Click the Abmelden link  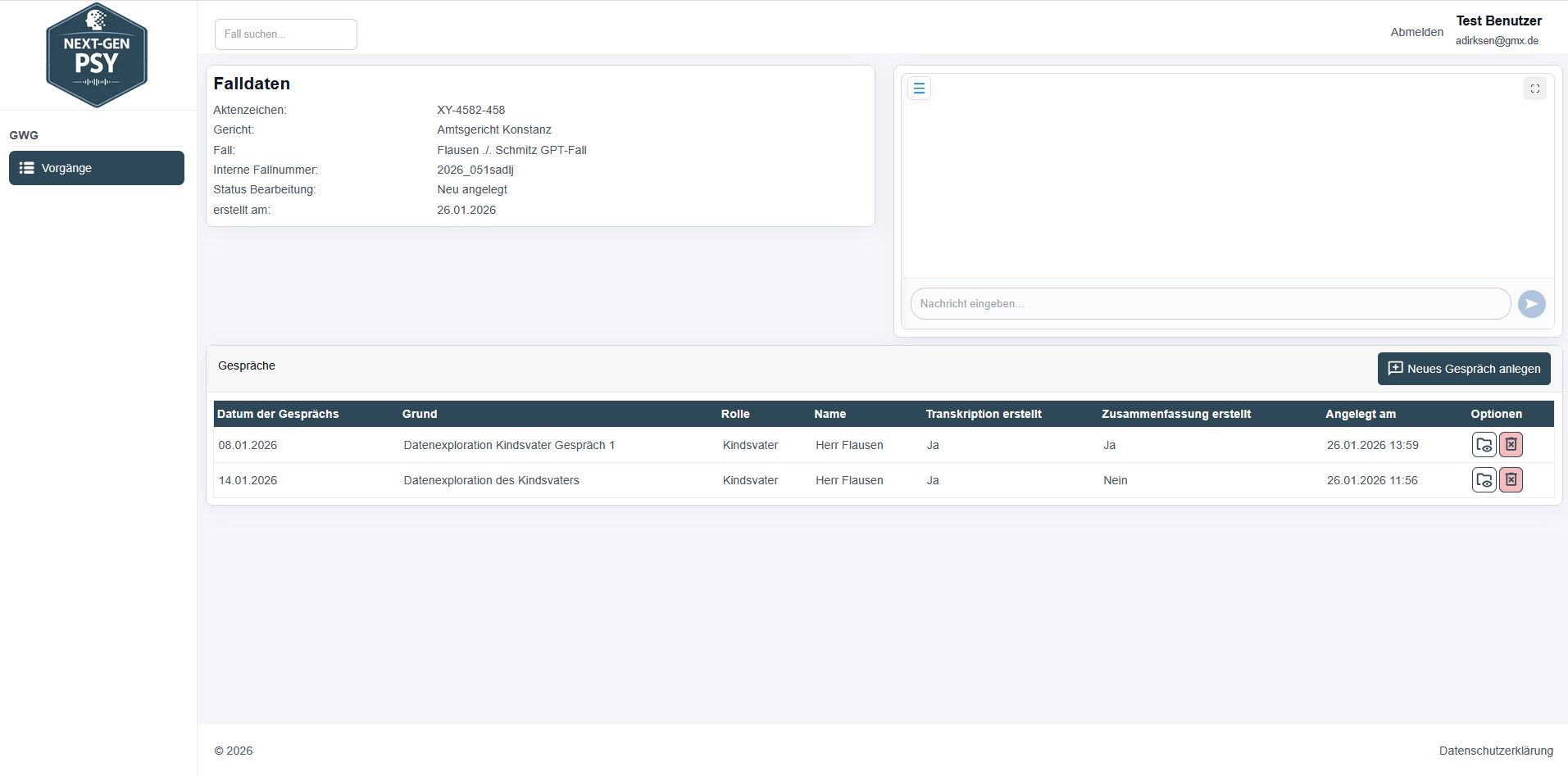point(1416,32)
